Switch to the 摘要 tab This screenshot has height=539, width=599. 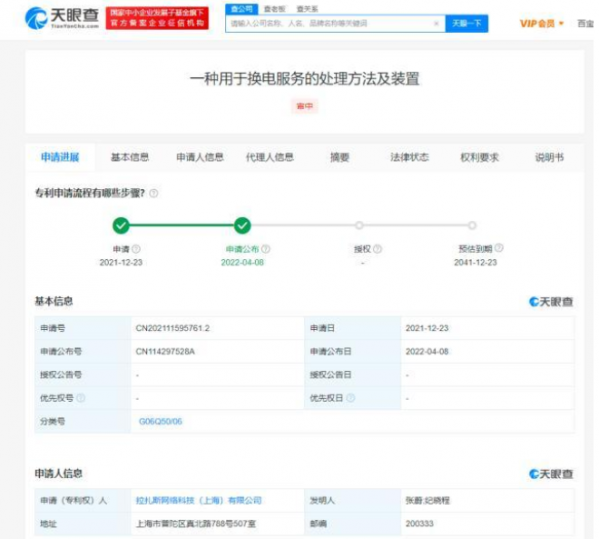click(340, 157)
